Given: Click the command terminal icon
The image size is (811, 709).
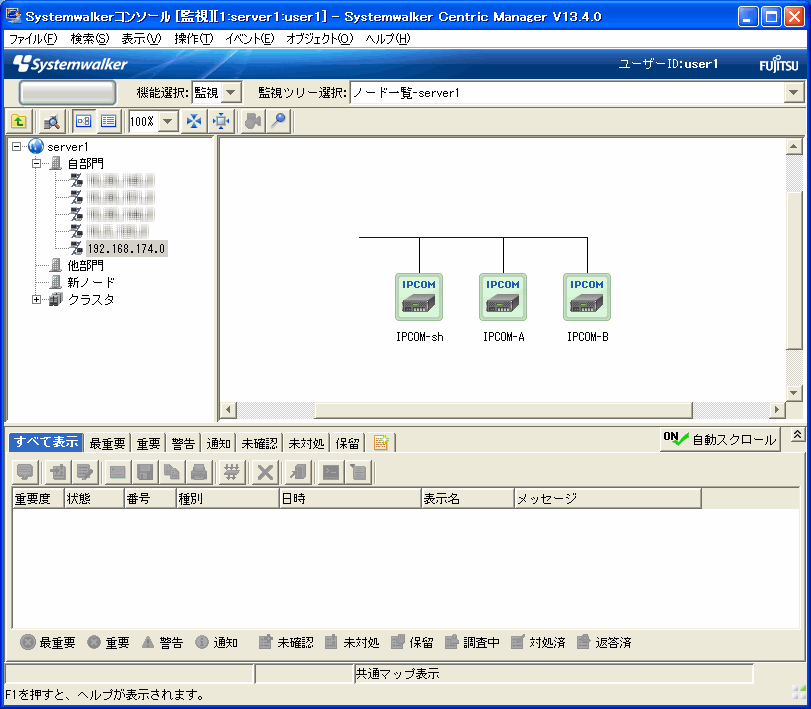Looking at the screenshot, I should pos(331,472).
